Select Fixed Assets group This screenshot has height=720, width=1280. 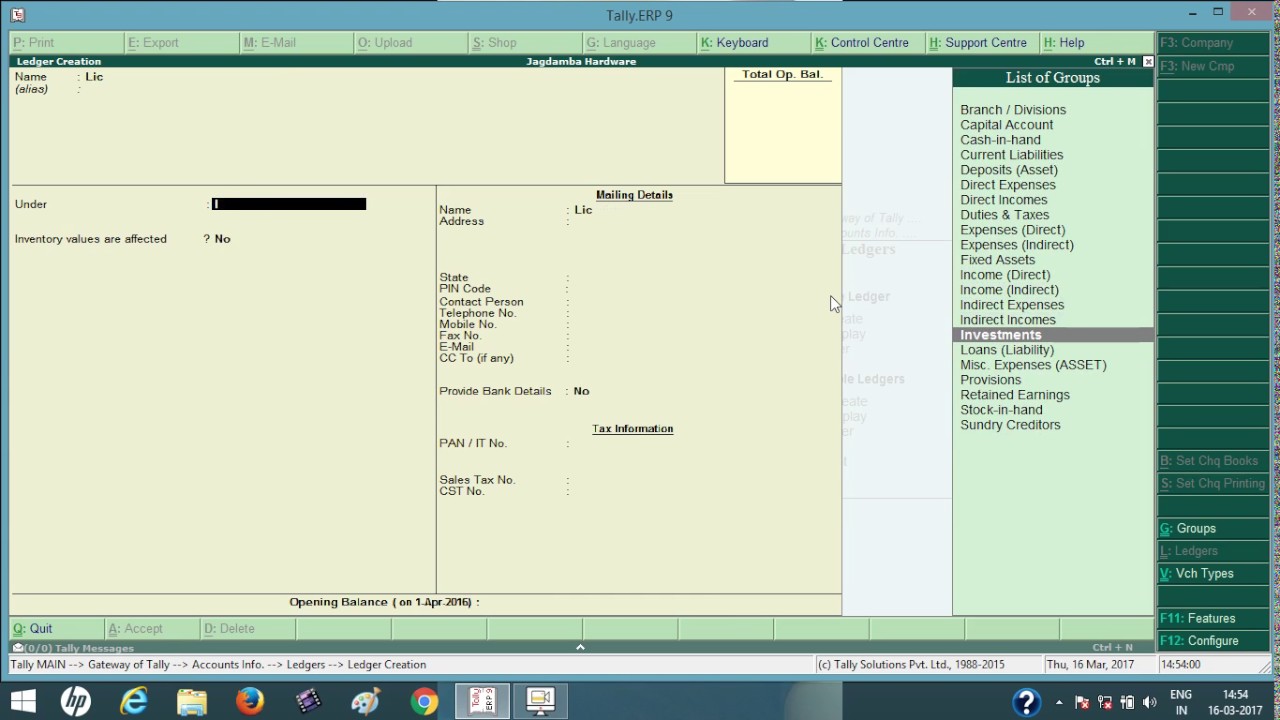point(997,260)
